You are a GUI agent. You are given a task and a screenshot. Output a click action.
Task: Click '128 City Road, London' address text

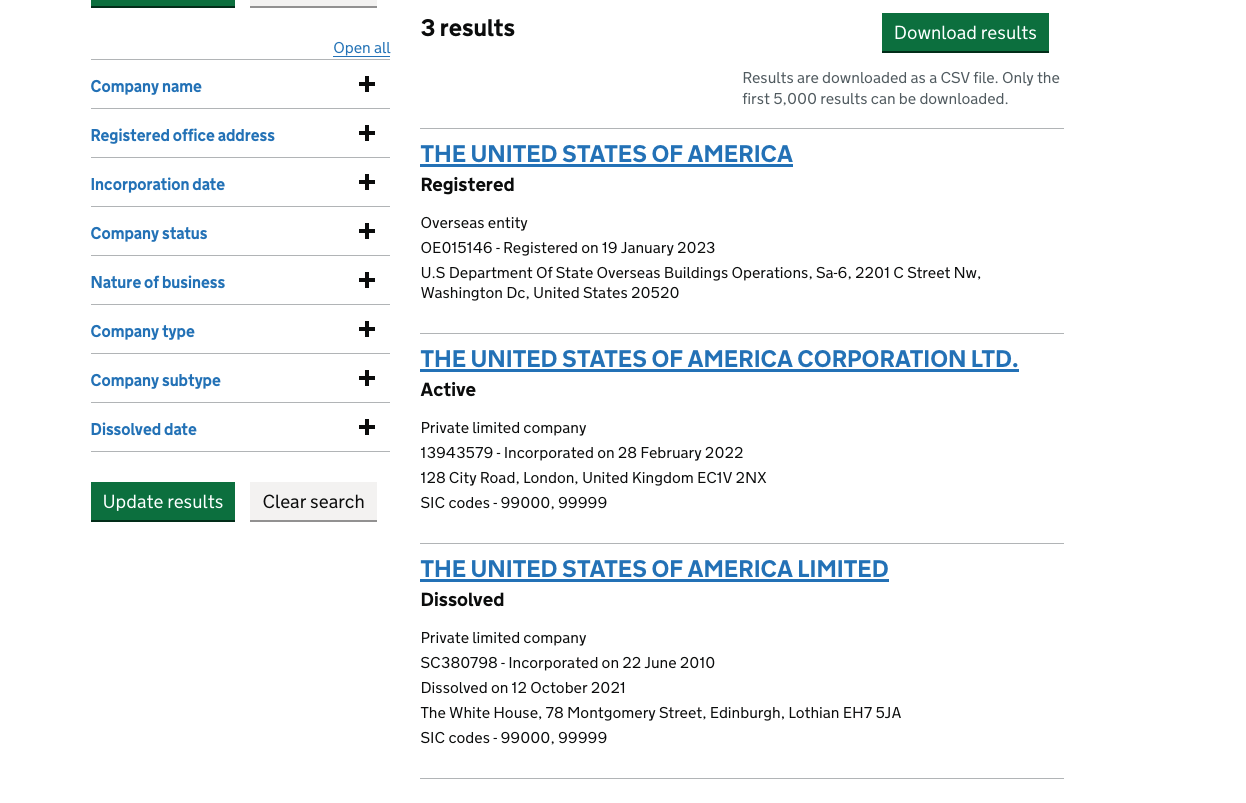(593, 478)
